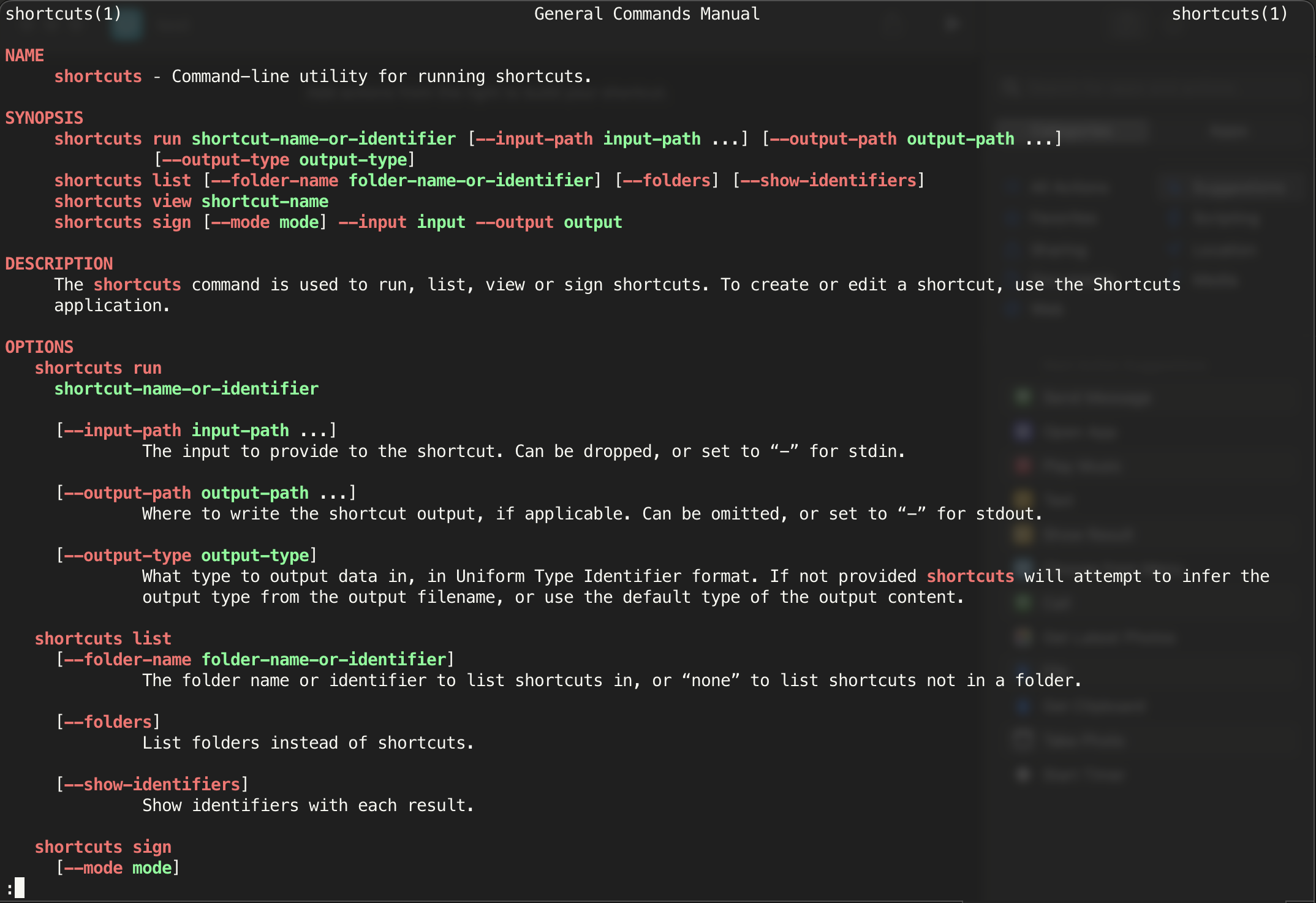Image resolution: width=1316 pixels, height=903 pixels.
Task: Click the pager prompt cursor block
Action: pos(20,888)
